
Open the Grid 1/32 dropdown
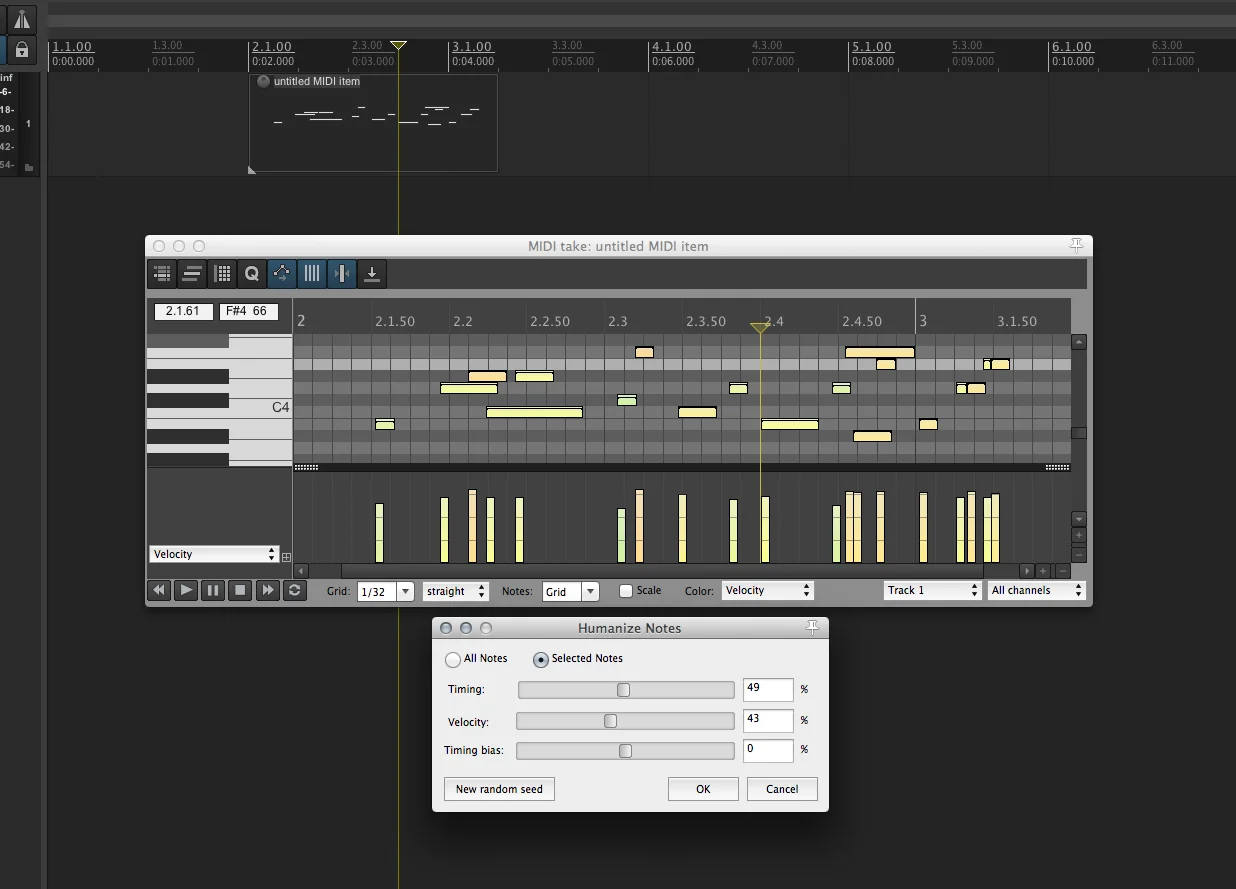tap(405, 592)
